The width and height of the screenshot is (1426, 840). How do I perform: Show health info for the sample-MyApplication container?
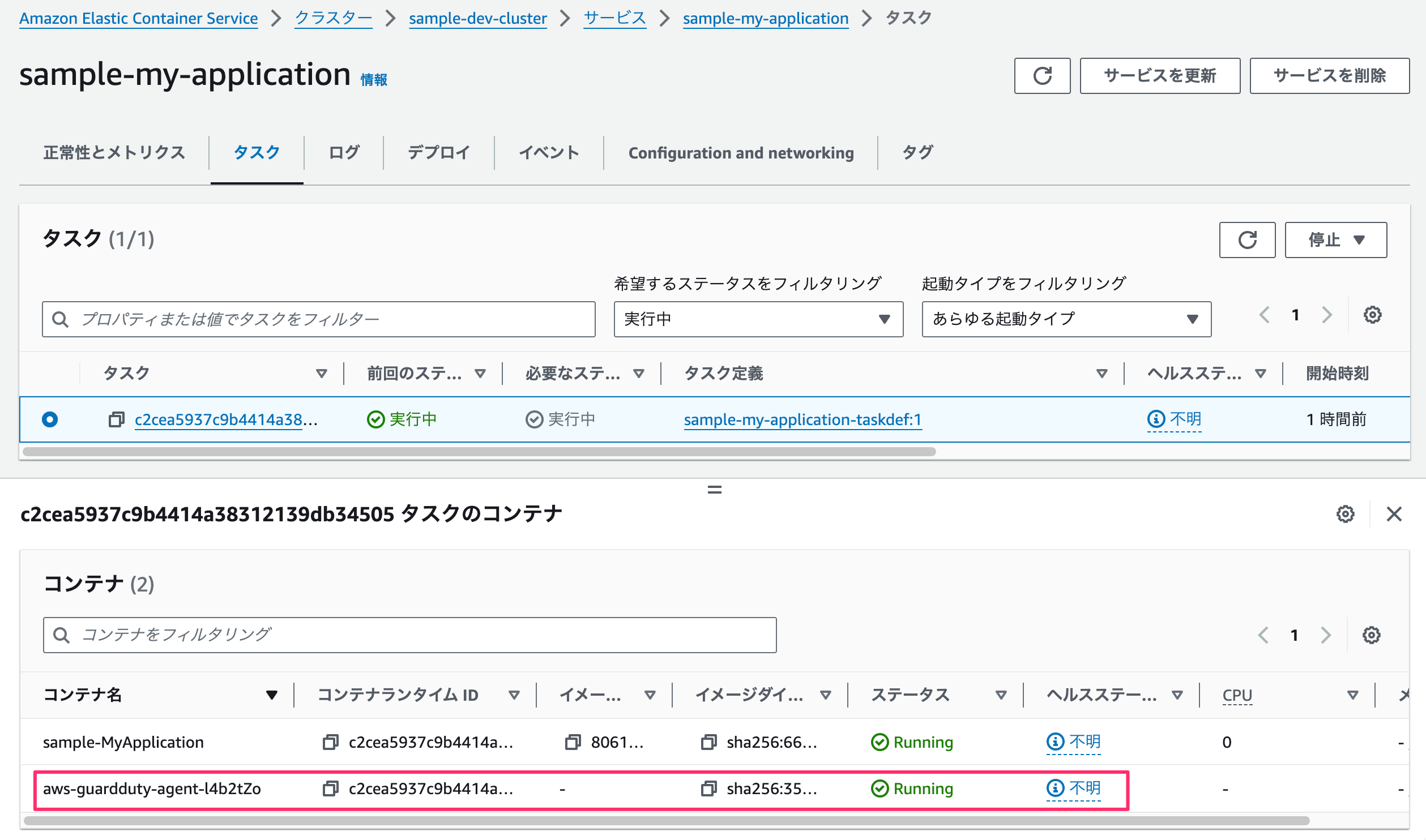coord(1073,742)
